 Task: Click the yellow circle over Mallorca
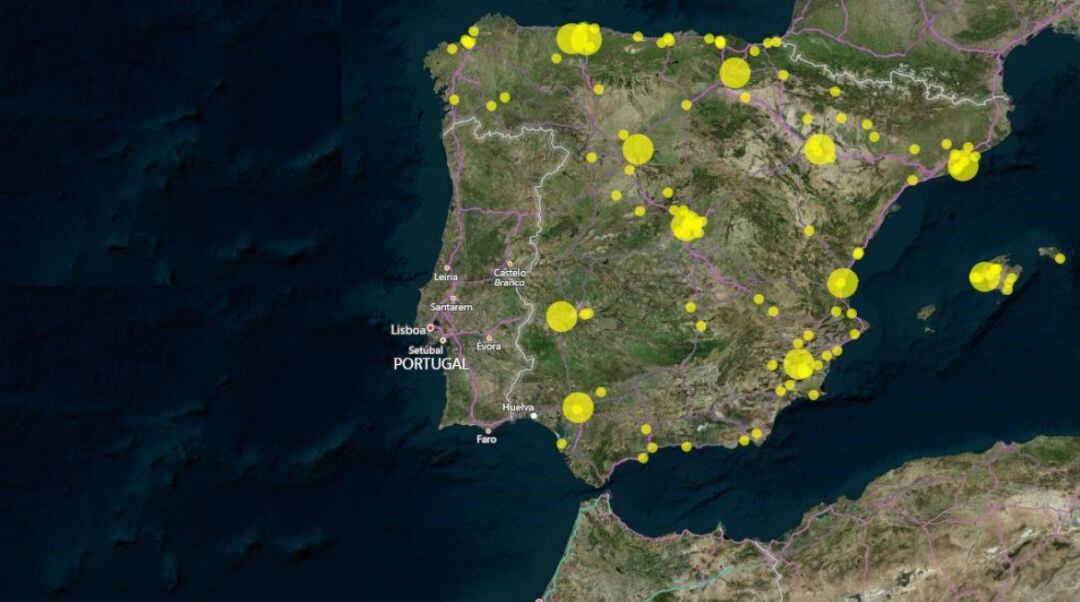(x=985, y=275)
